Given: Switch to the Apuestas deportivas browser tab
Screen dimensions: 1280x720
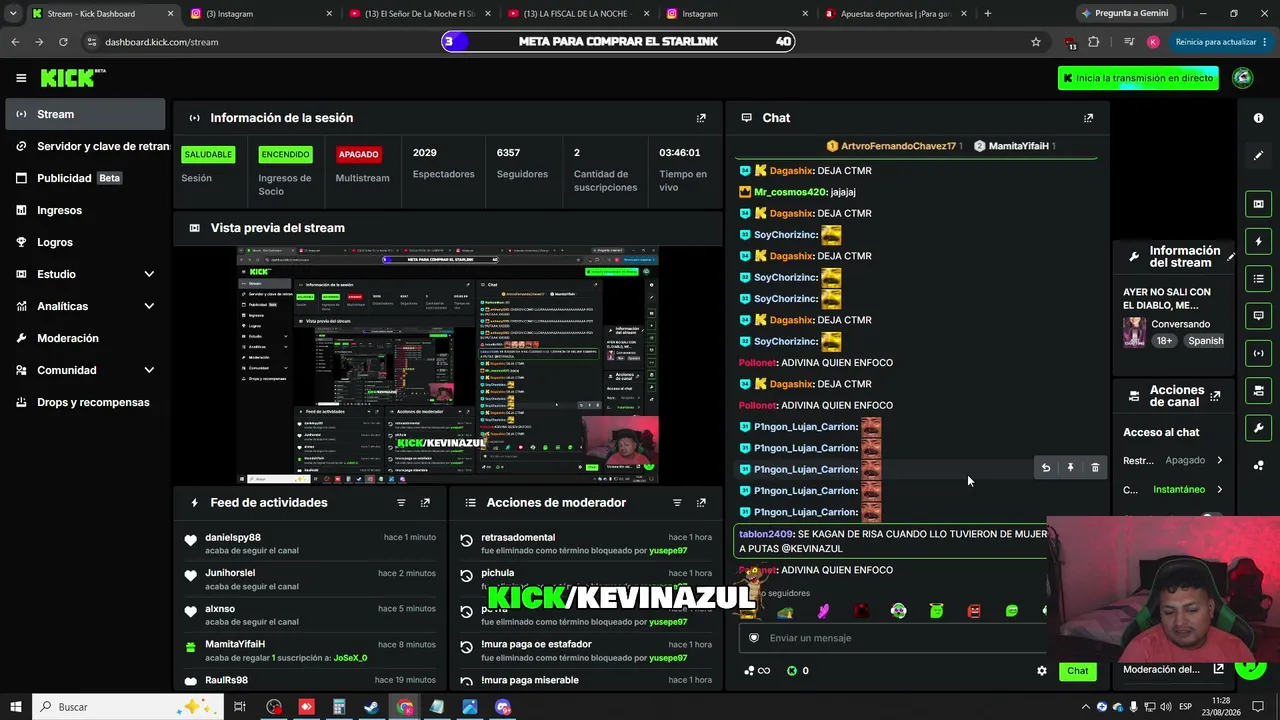Looking at the screenshot, I should pos(894,14).
